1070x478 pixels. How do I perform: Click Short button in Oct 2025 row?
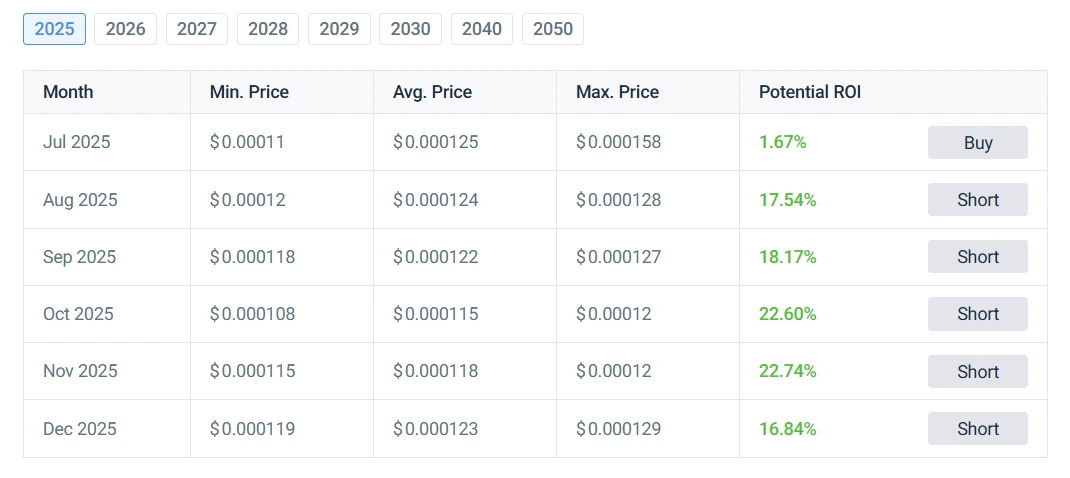coord(977,314)
